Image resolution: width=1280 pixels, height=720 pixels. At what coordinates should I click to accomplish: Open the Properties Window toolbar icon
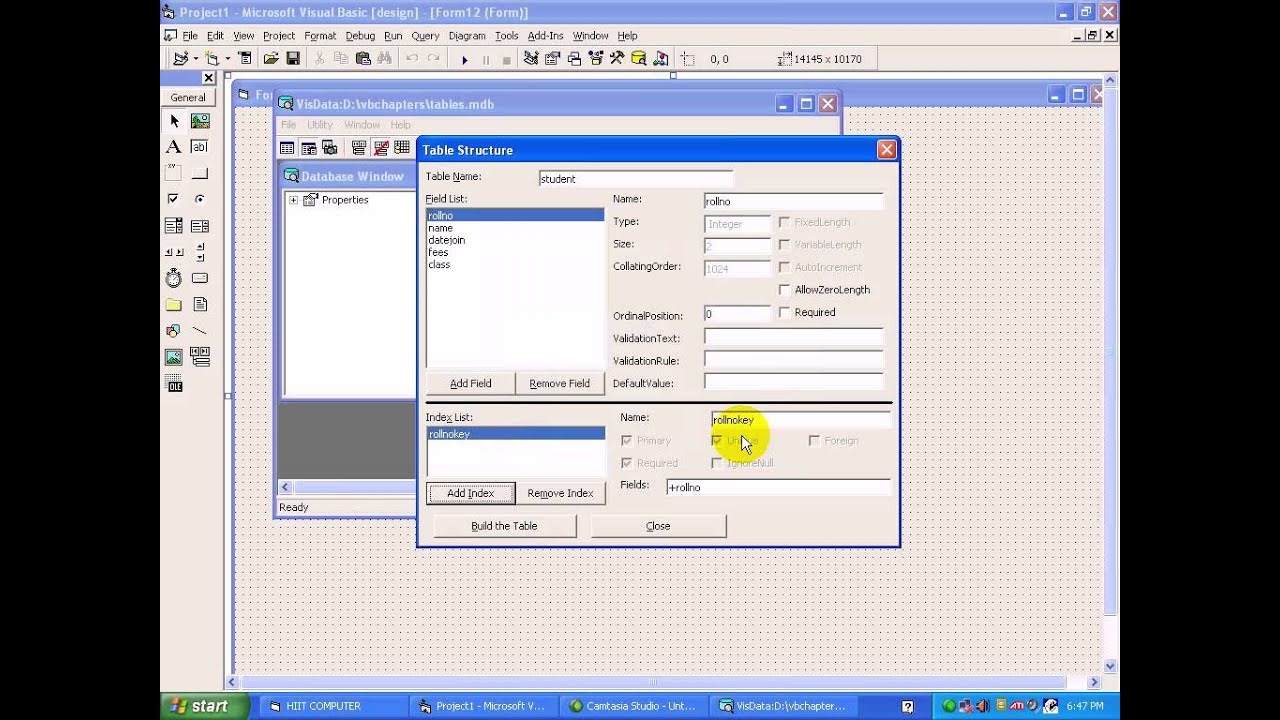(x=553, y=59)
